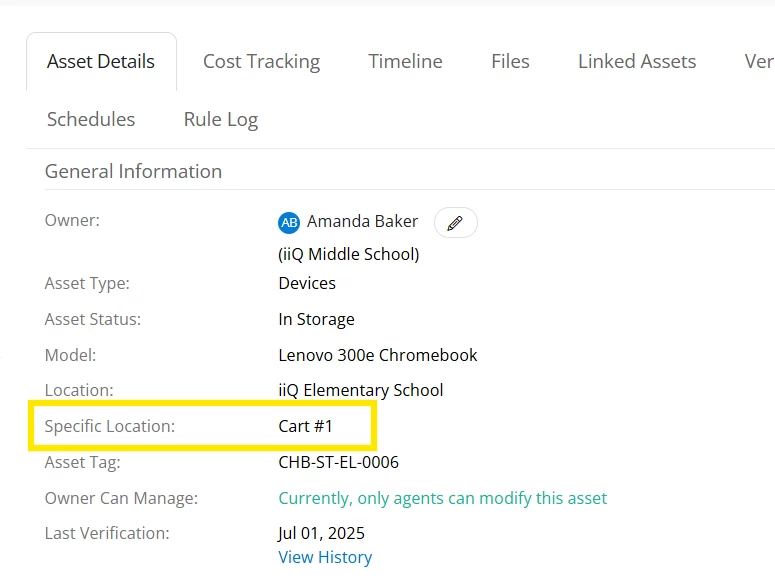This screenshot has width=775, height=587.
Task: Click the Cart #1 specific location value
Action: click(305, 426)
